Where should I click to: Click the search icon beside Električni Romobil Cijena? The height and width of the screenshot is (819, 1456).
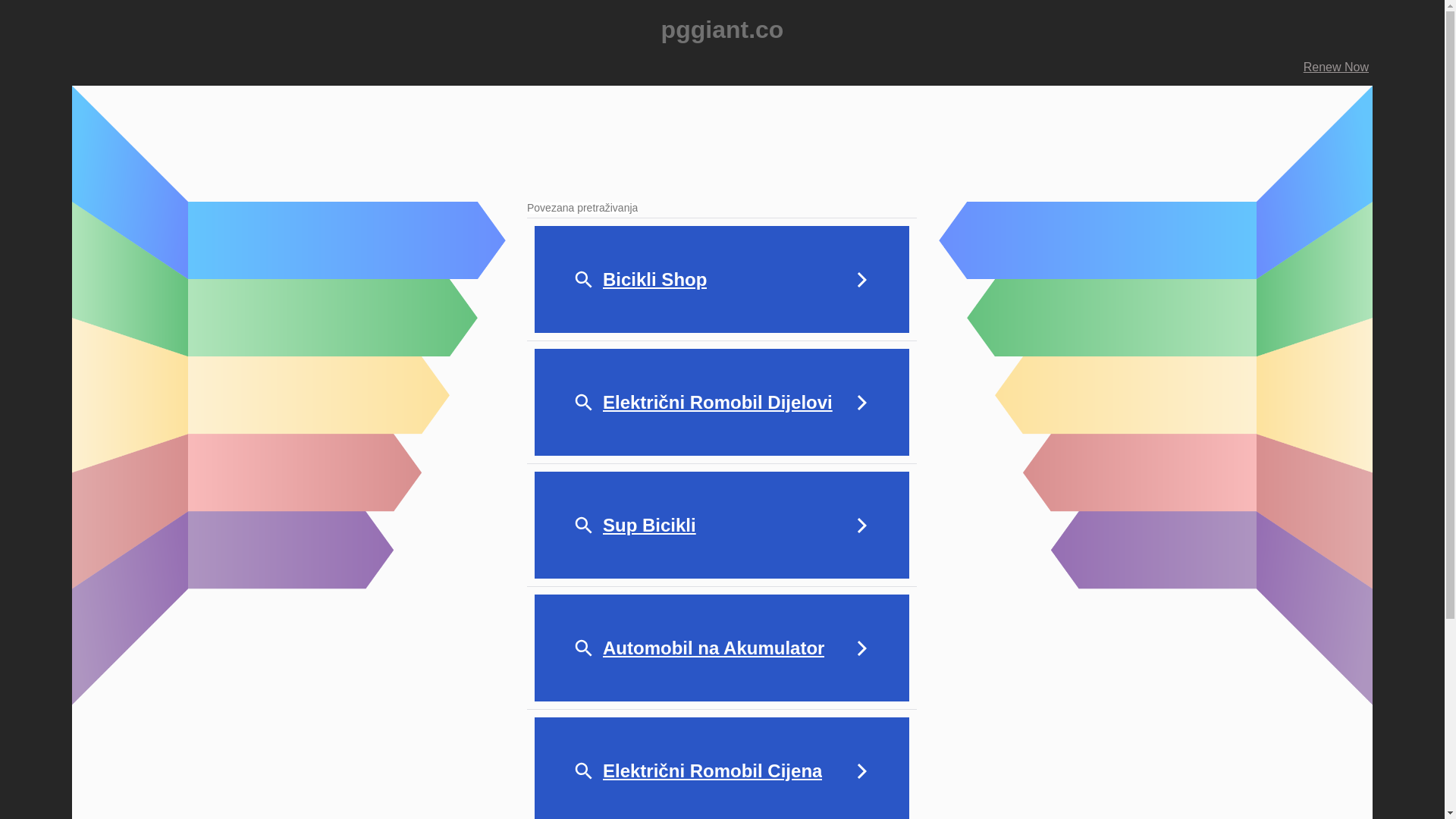pyautogui.click(x=583, y=771)
